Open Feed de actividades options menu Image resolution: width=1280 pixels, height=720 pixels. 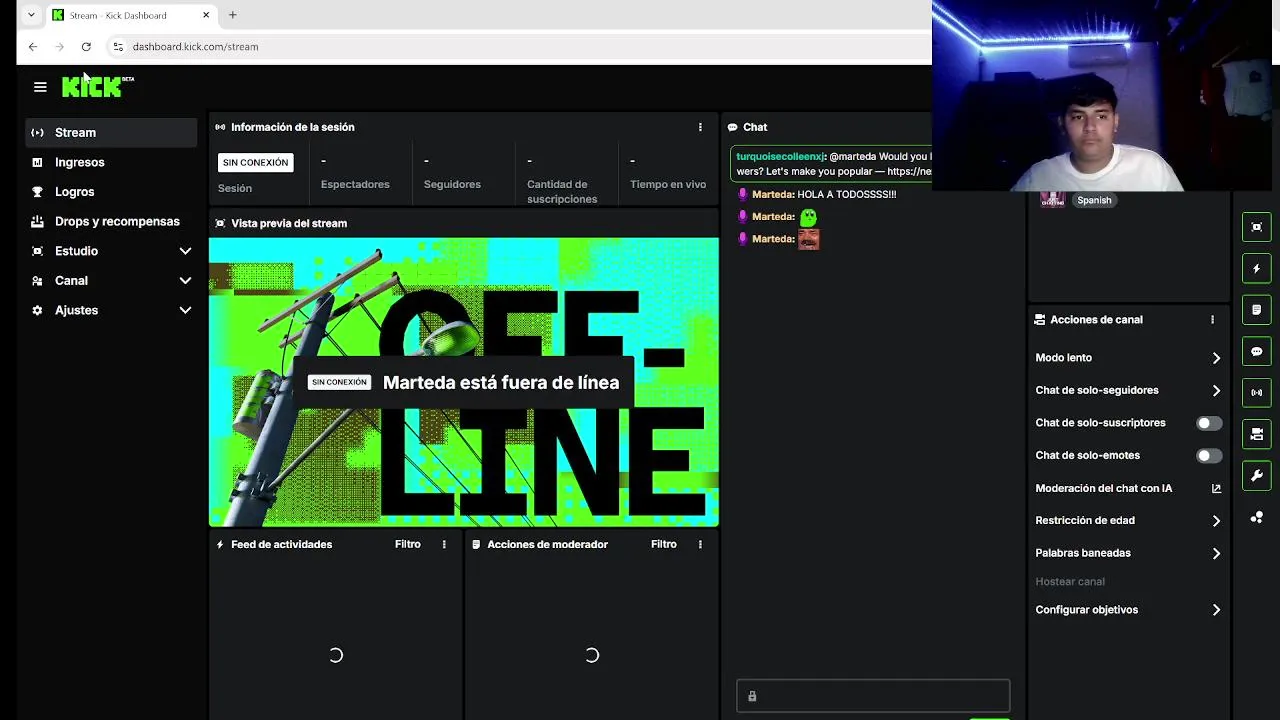[444, 544]
